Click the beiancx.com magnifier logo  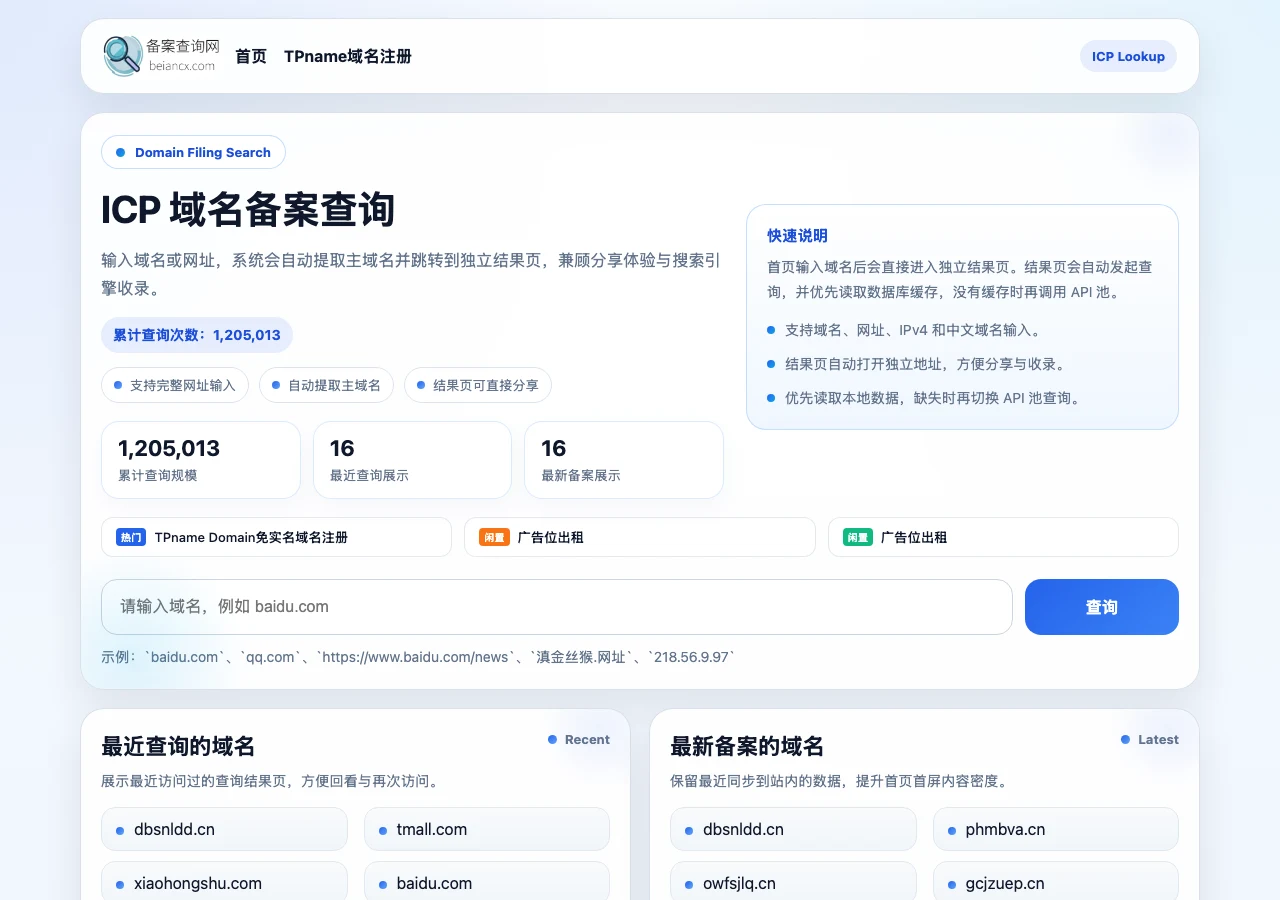tap(160, 56)
